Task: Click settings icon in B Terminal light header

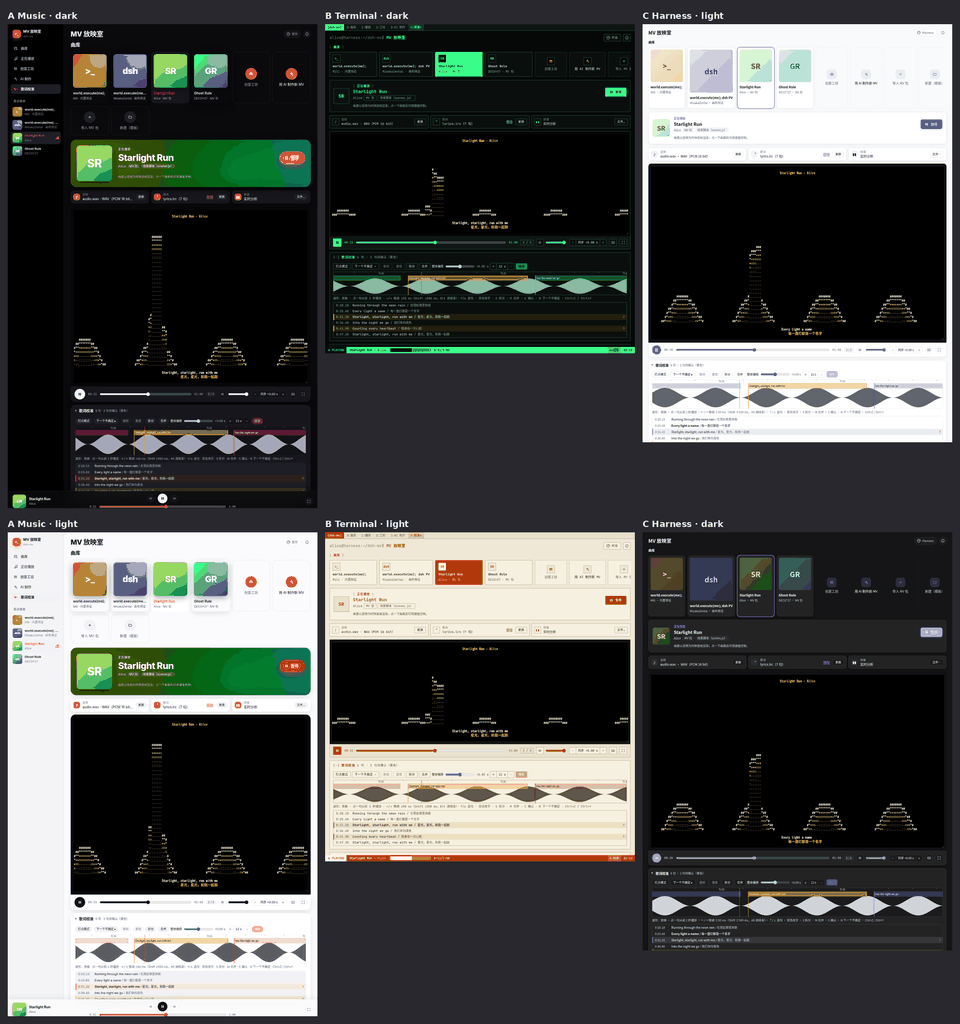Action: tap(627, 546)
